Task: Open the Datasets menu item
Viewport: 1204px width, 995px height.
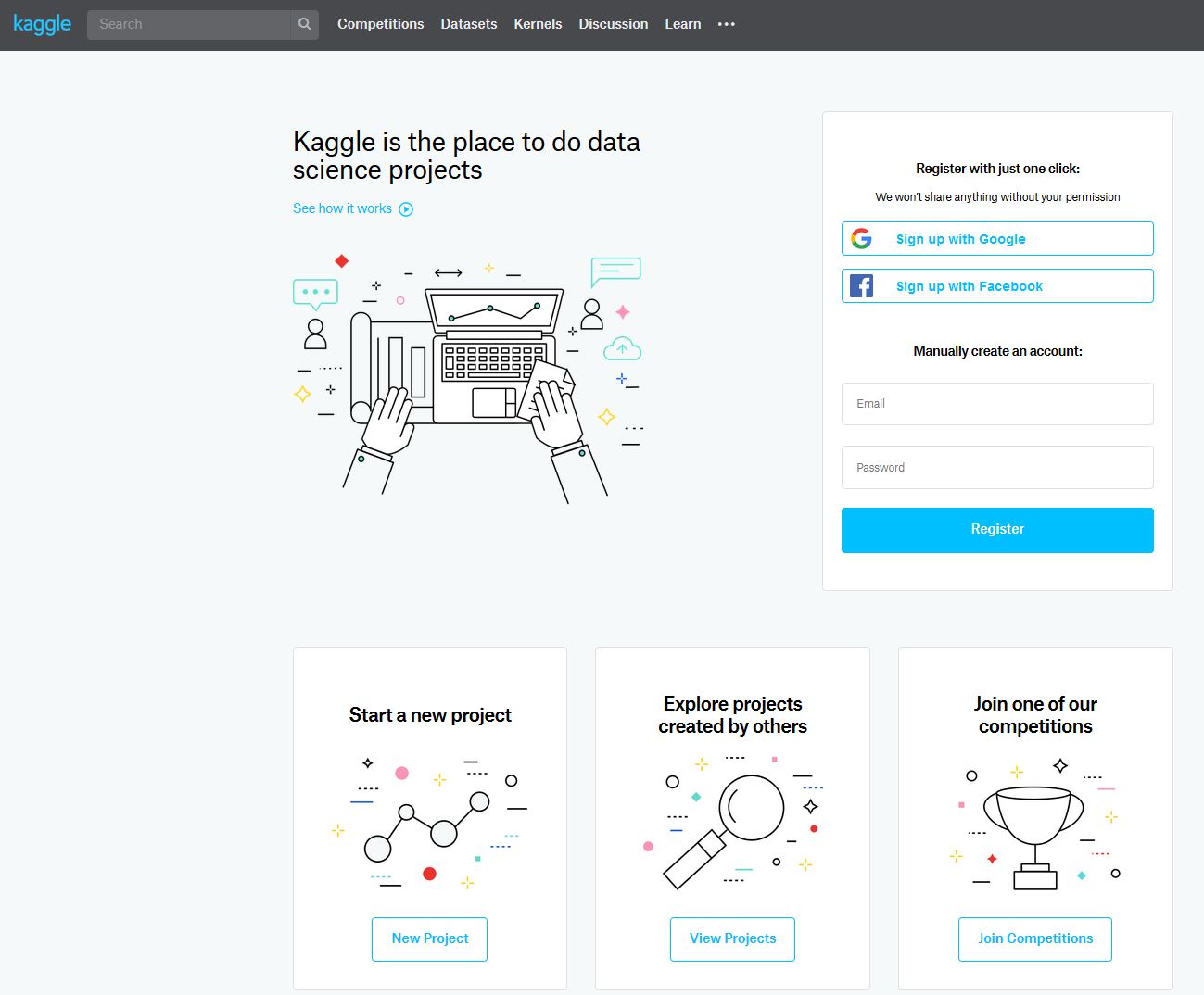Action: click(x=469, y=24)
